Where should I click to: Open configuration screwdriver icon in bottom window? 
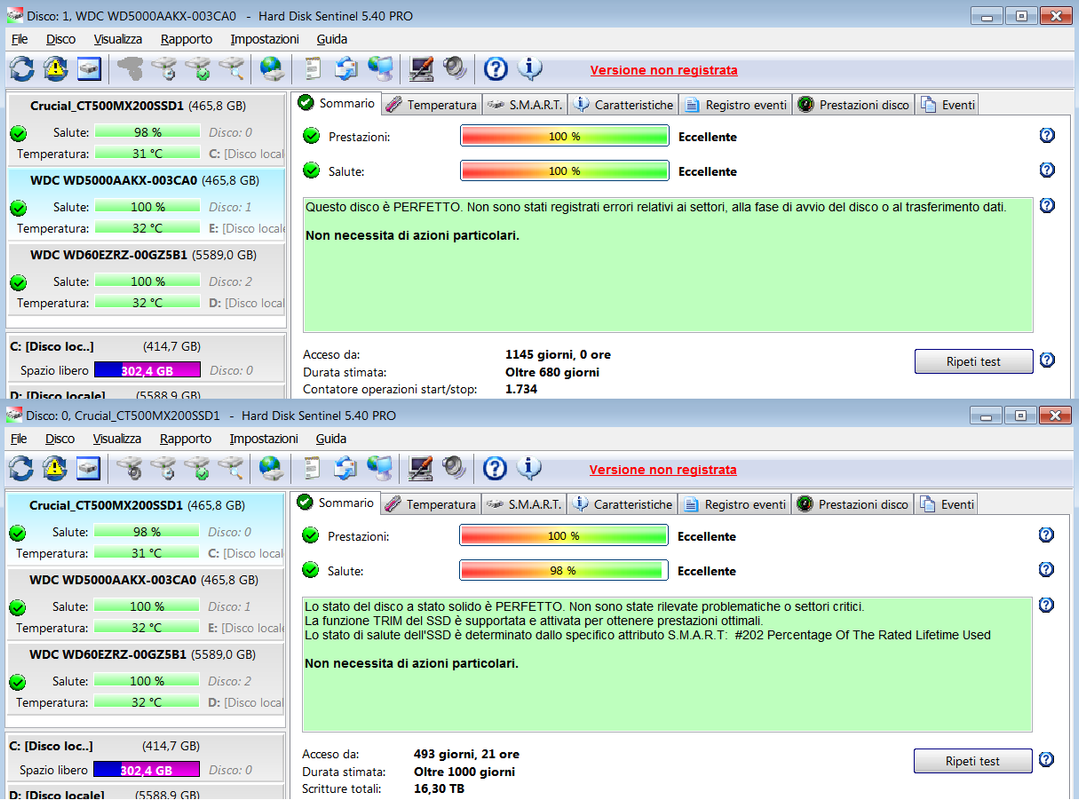point(420,468)
